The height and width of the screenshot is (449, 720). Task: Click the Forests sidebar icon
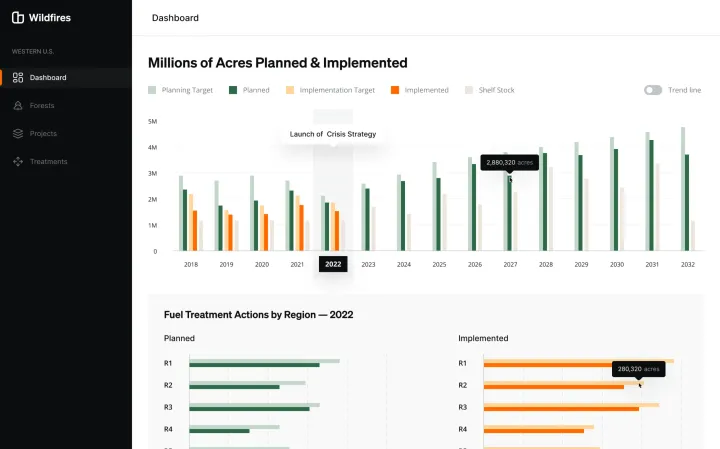pos(18,106)
